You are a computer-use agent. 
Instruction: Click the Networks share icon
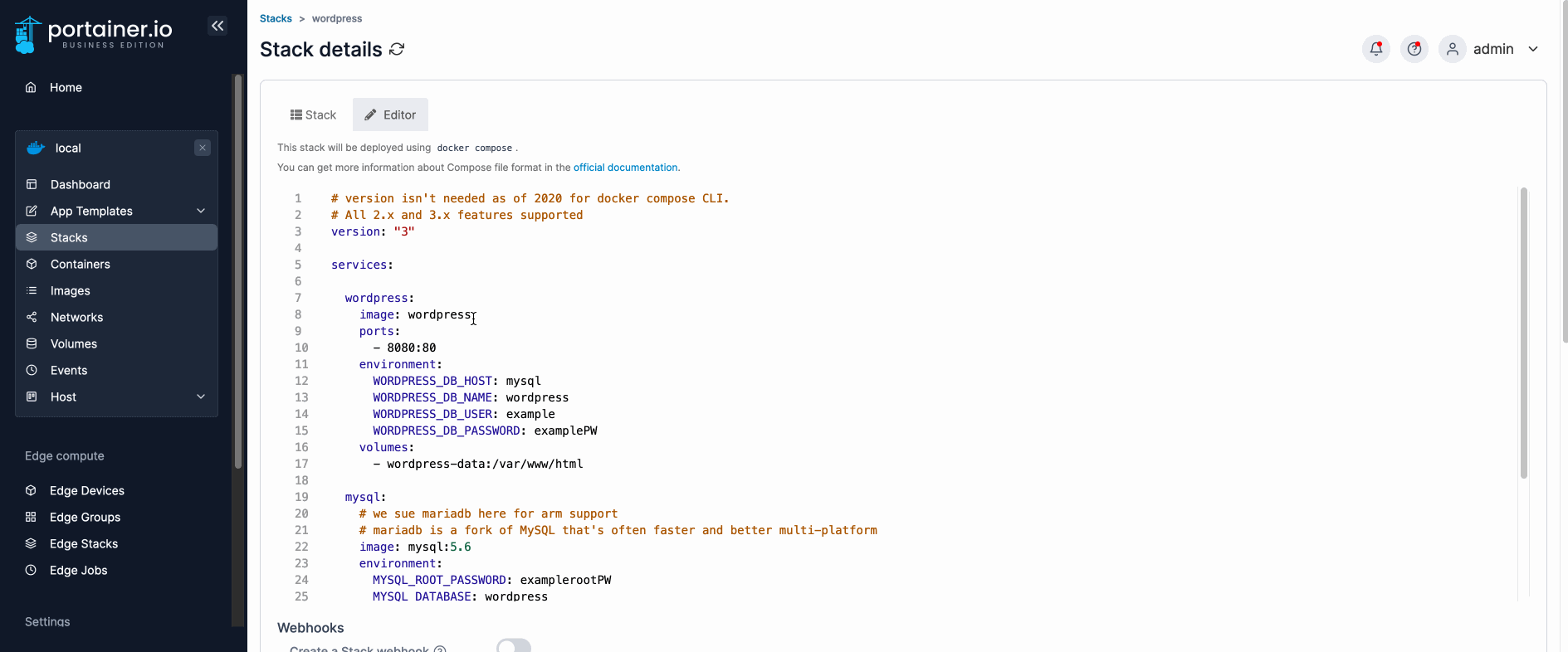click(32, 317)
